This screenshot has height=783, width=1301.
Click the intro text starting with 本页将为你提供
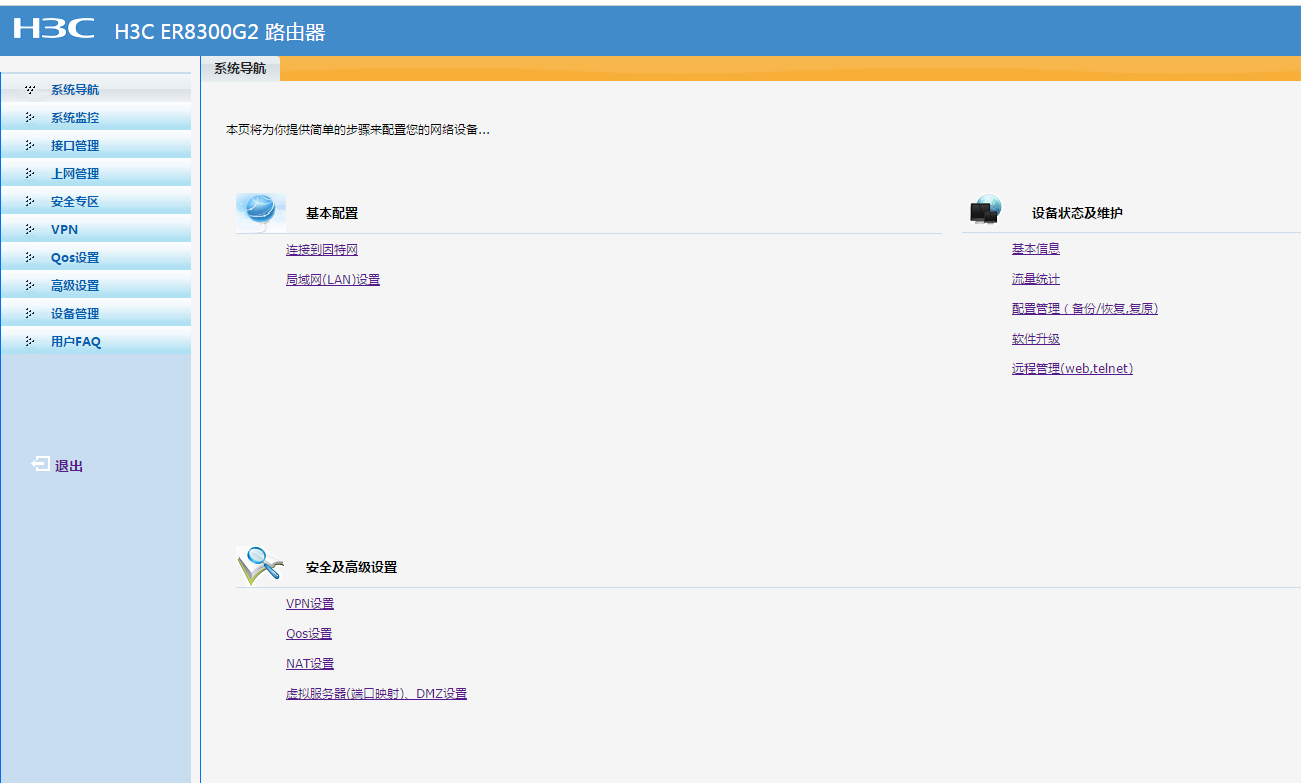click(358, 130)
